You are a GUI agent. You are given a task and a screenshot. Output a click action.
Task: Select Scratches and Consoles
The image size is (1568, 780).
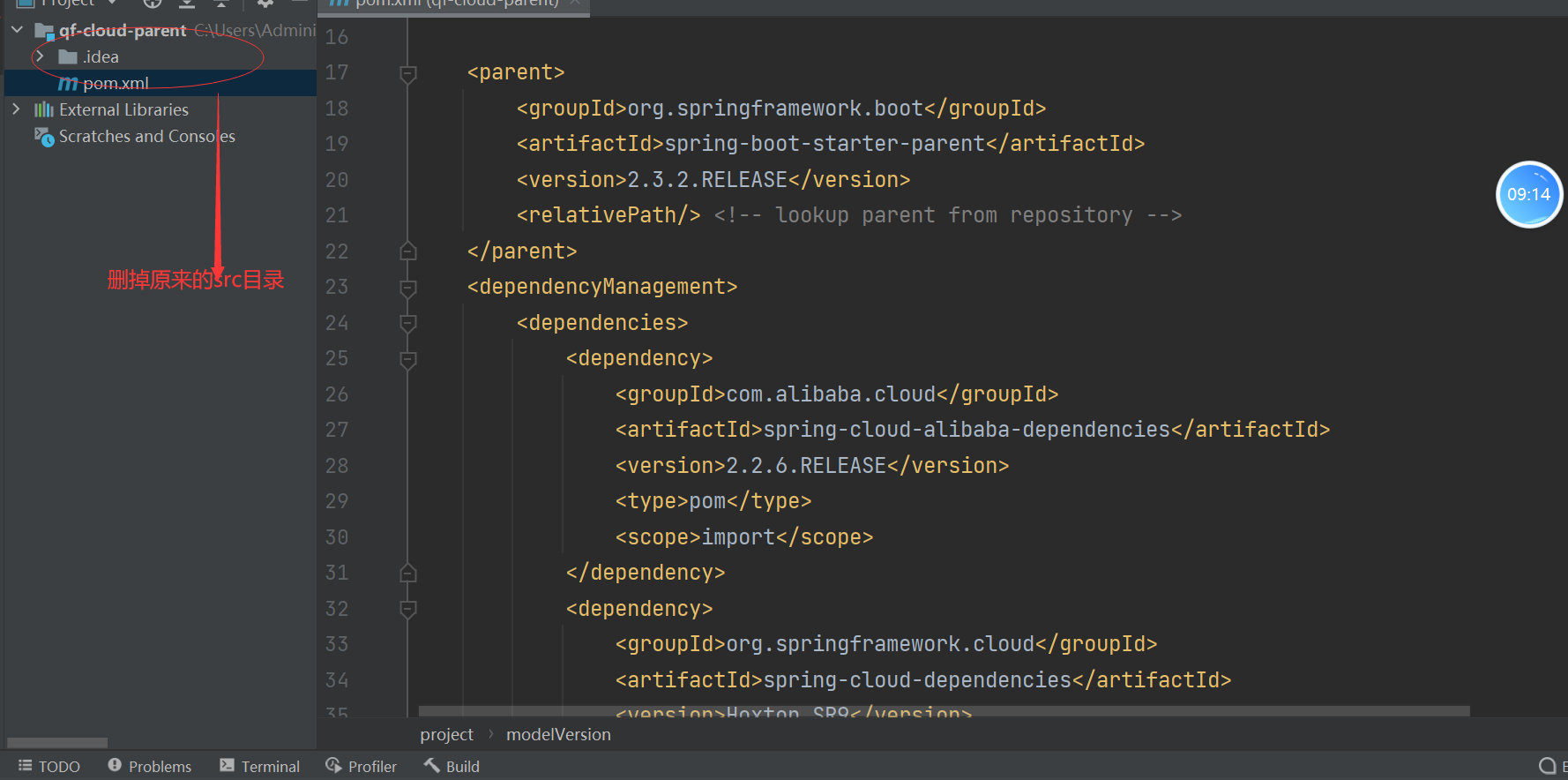click(x=146, y=136)
